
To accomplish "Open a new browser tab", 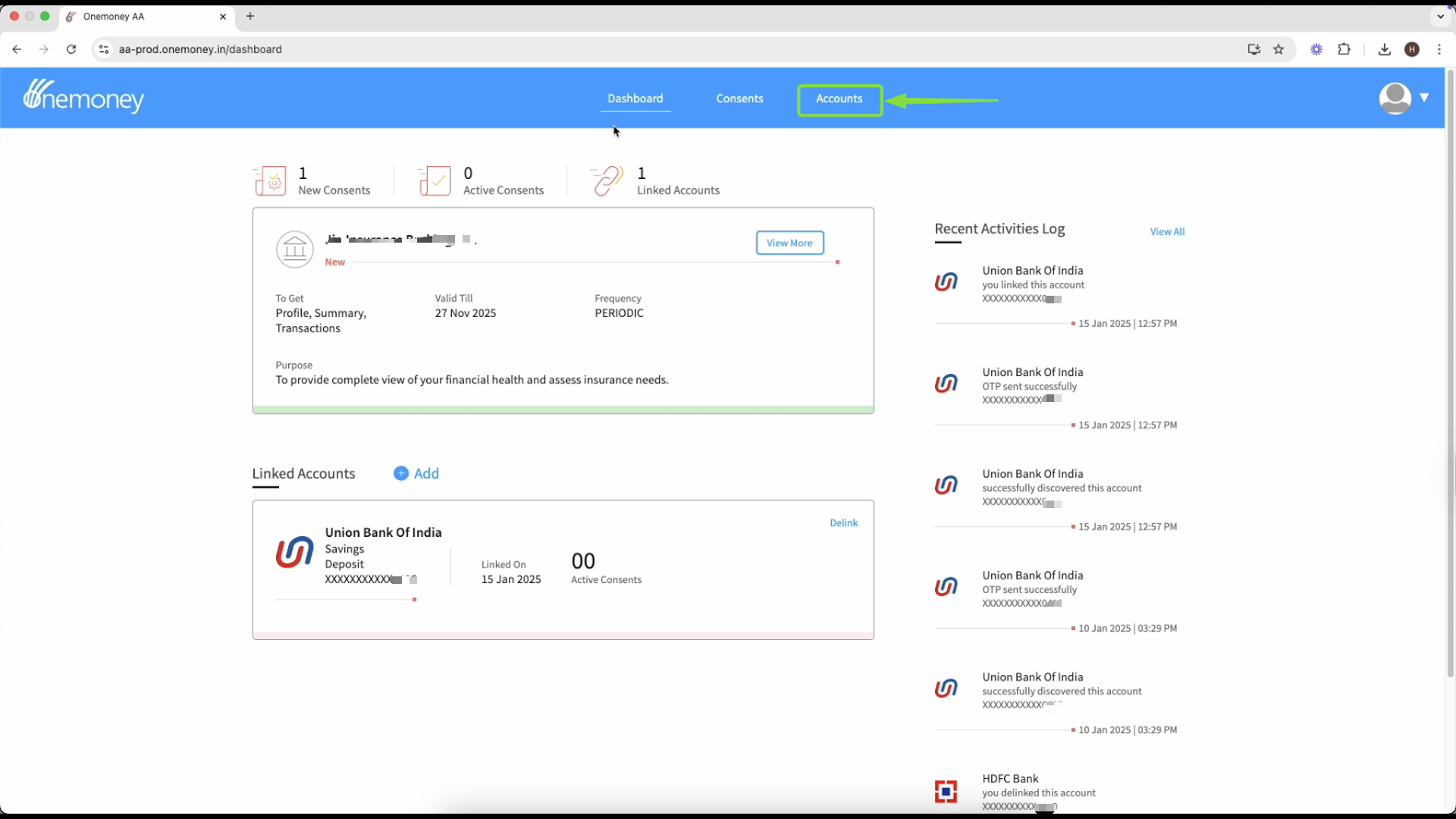I will click(250, 16).
